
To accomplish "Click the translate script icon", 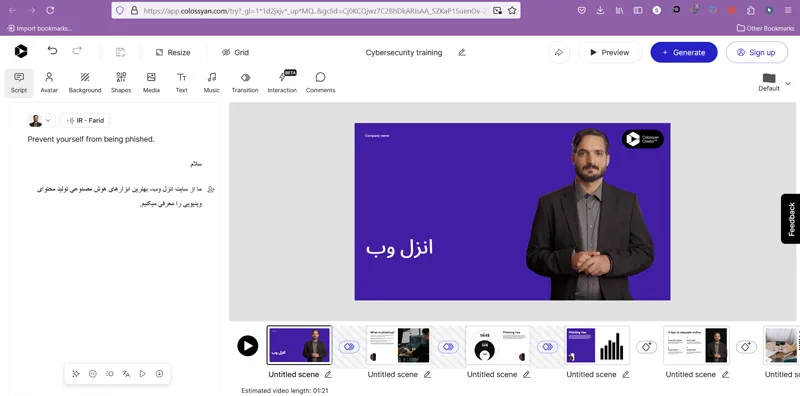I will click(126, 374).
